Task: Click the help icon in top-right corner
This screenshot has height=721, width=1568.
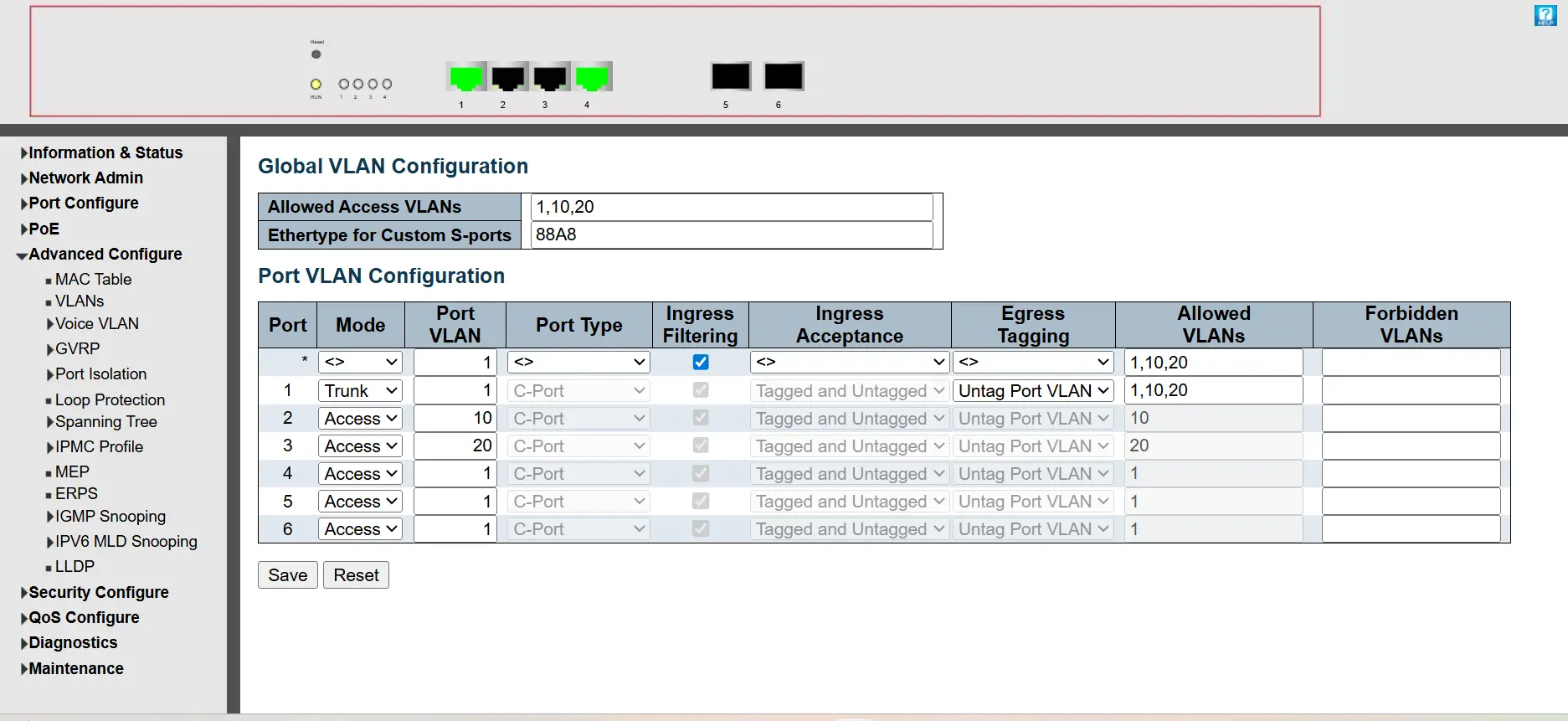Action: coord(1545,15)
